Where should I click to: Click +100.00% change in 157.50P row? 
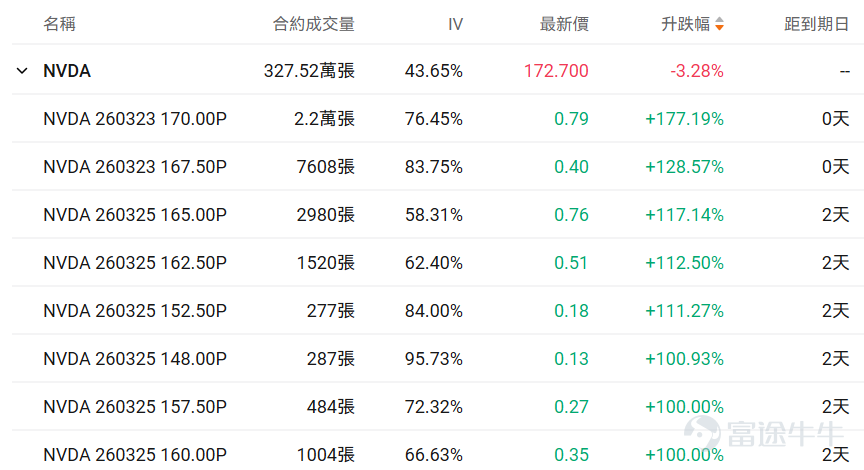coord(684,407)
